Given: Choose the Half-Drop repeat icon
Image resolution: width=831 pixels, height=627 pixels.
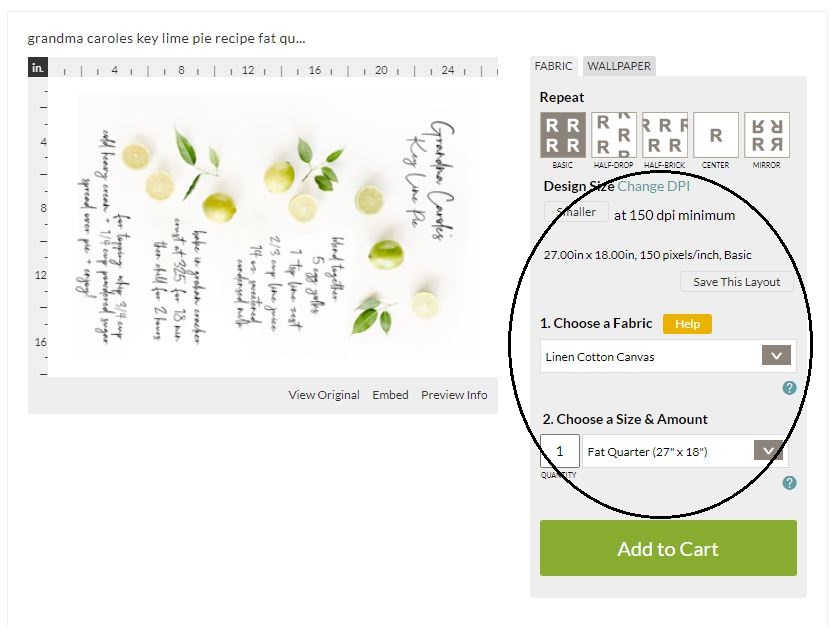Looking at the screenshot, I should point(613,135).
